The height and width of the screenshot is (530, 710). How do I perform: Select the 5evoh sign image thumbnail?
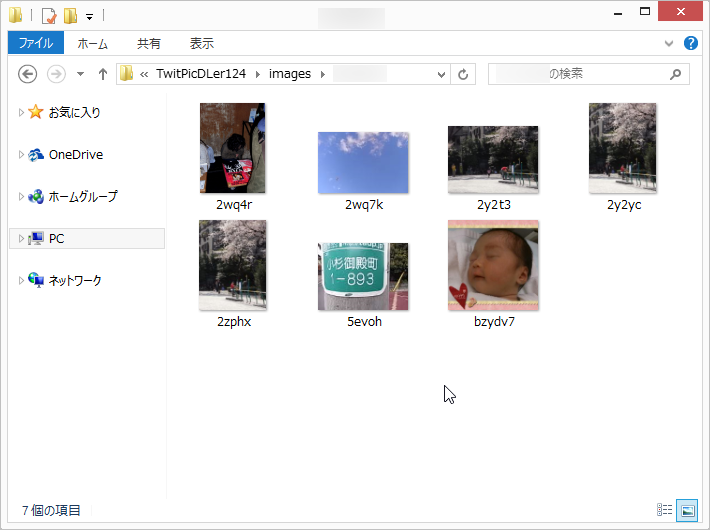click(x=363, y=276)
